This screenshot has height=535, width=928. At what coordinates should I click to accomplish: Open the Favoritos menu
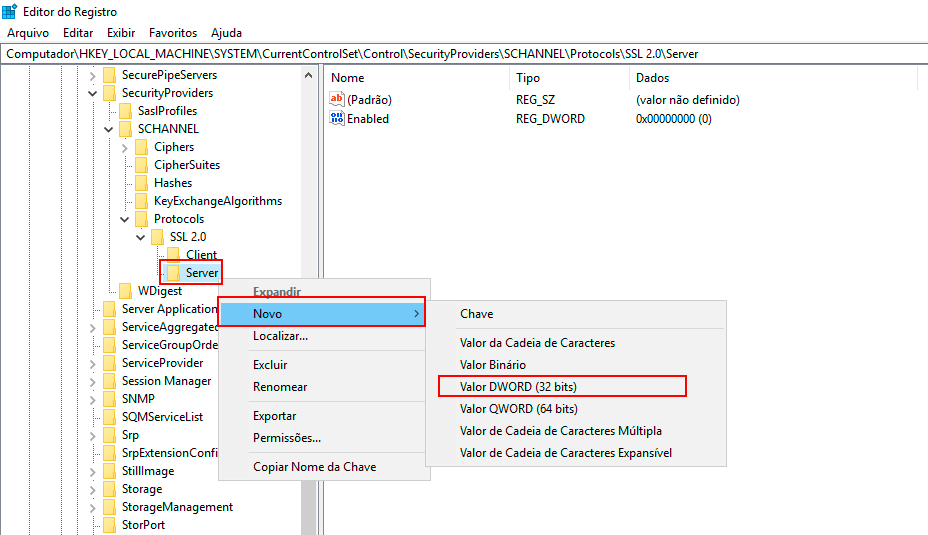[173, 33]
